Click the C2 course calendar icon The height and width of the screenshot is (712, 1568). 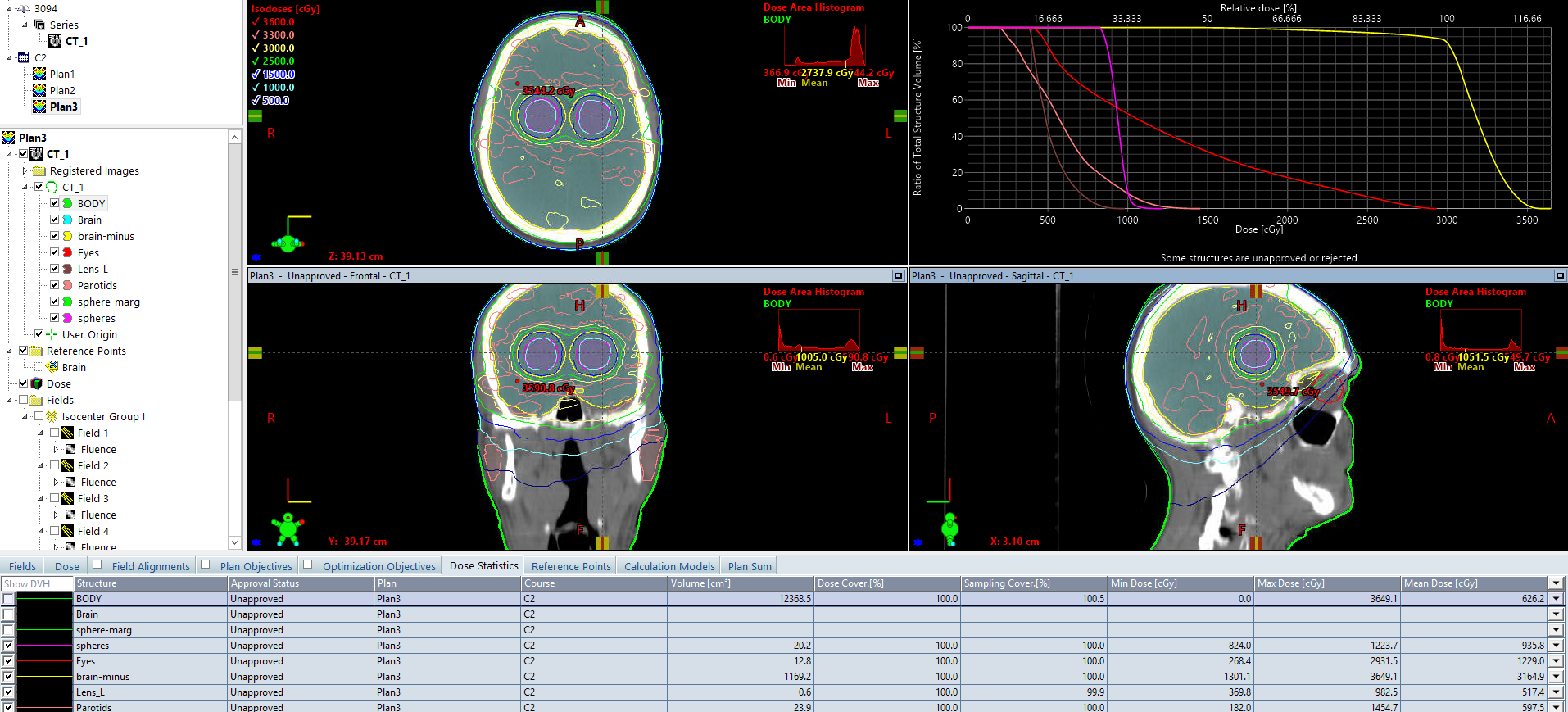coord(24,57)
